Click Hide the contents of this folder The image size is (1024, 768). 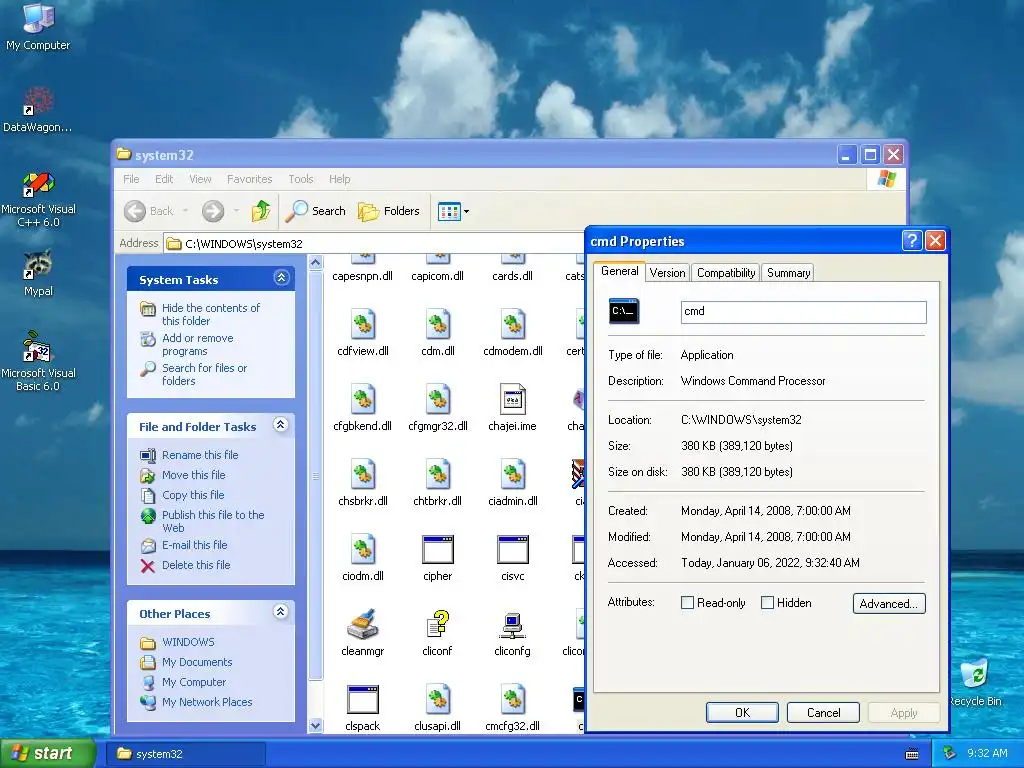[x=210, y=314]
